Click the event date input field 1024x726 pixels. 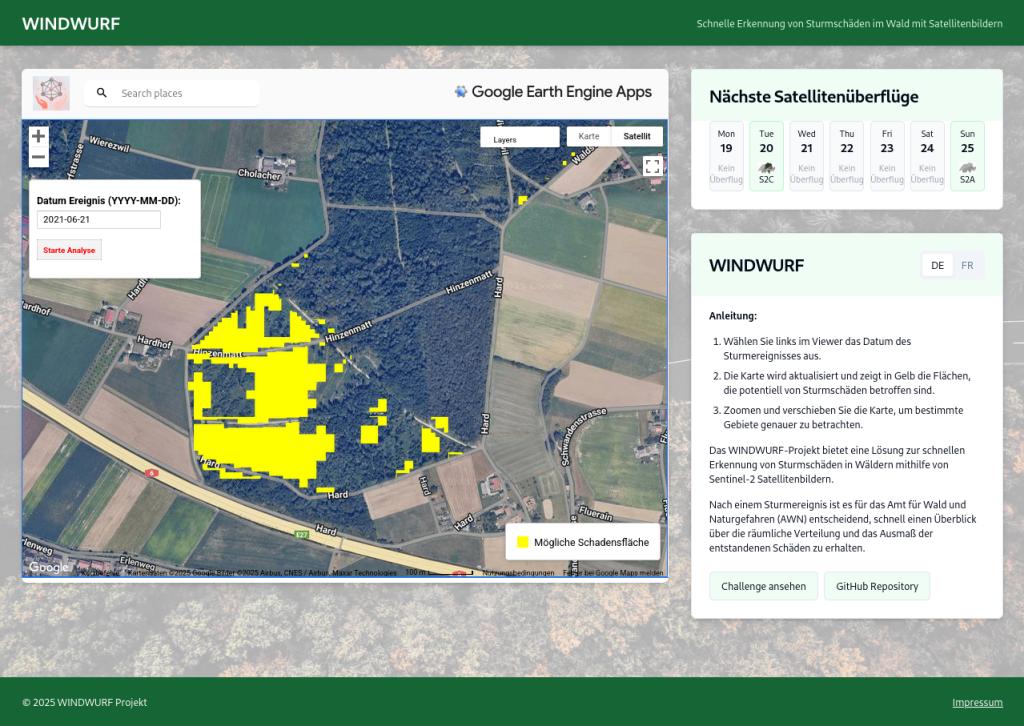[x=99, y=219]
